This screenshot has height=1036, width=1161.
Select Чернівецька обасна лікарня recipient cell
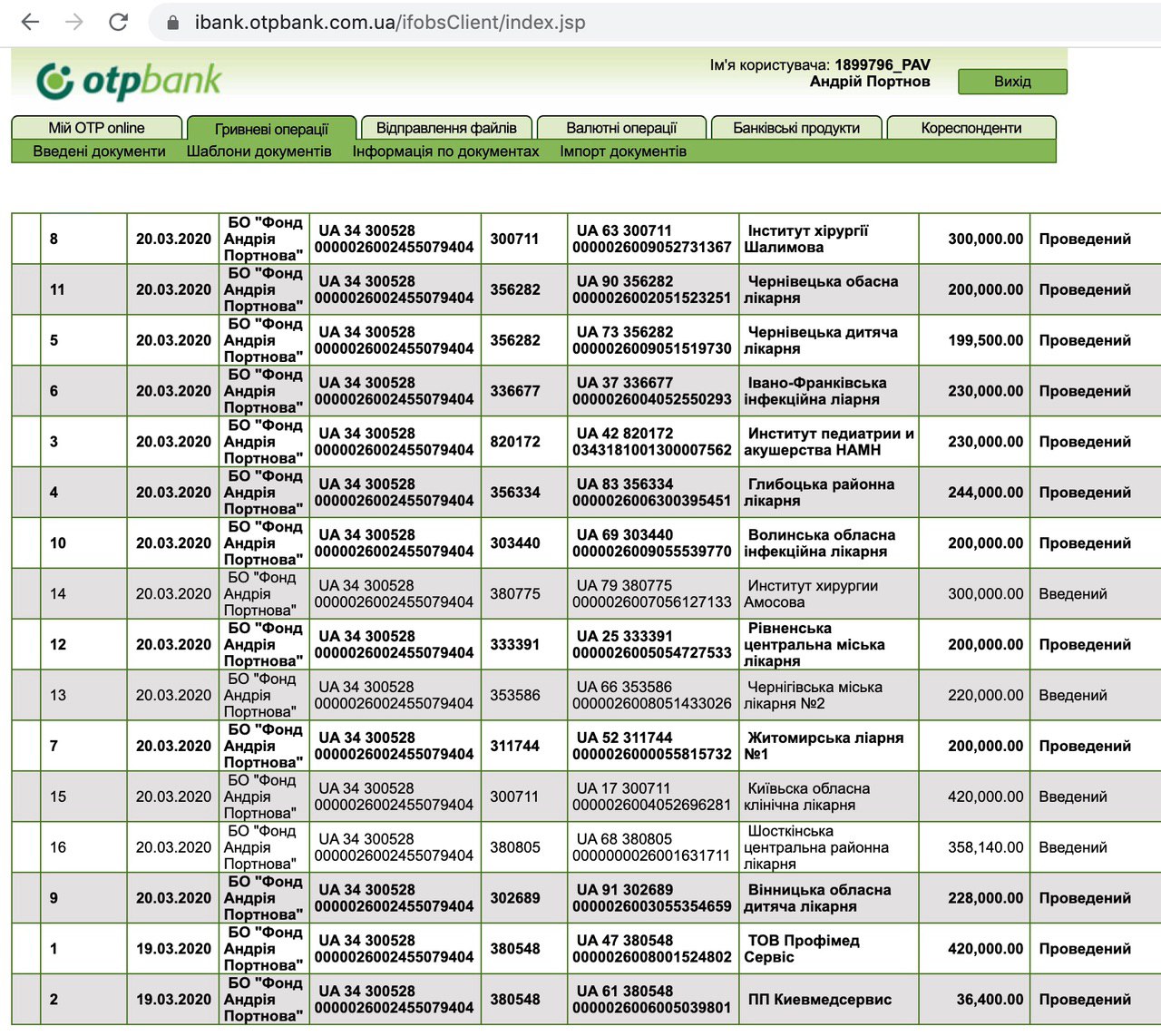tap(829, 289)
